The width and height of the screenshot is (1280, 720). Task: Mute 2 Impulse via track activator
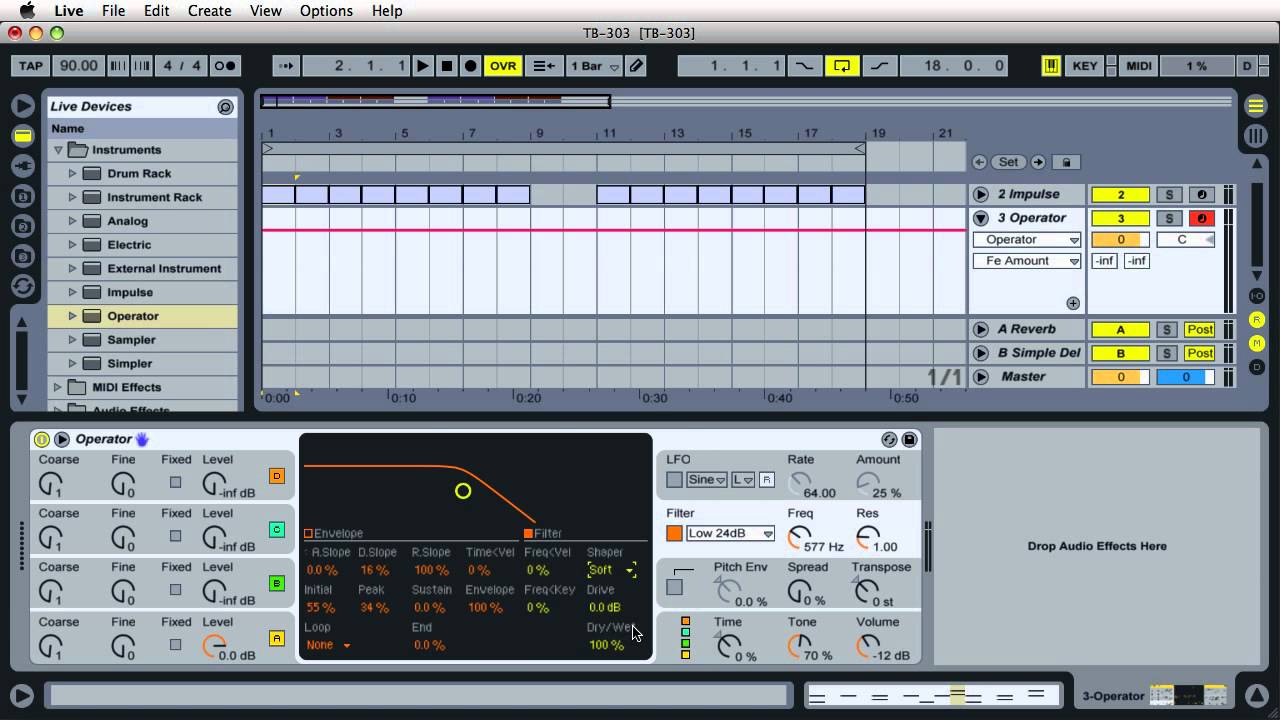pyautogui.click(x=1120, y=195)
